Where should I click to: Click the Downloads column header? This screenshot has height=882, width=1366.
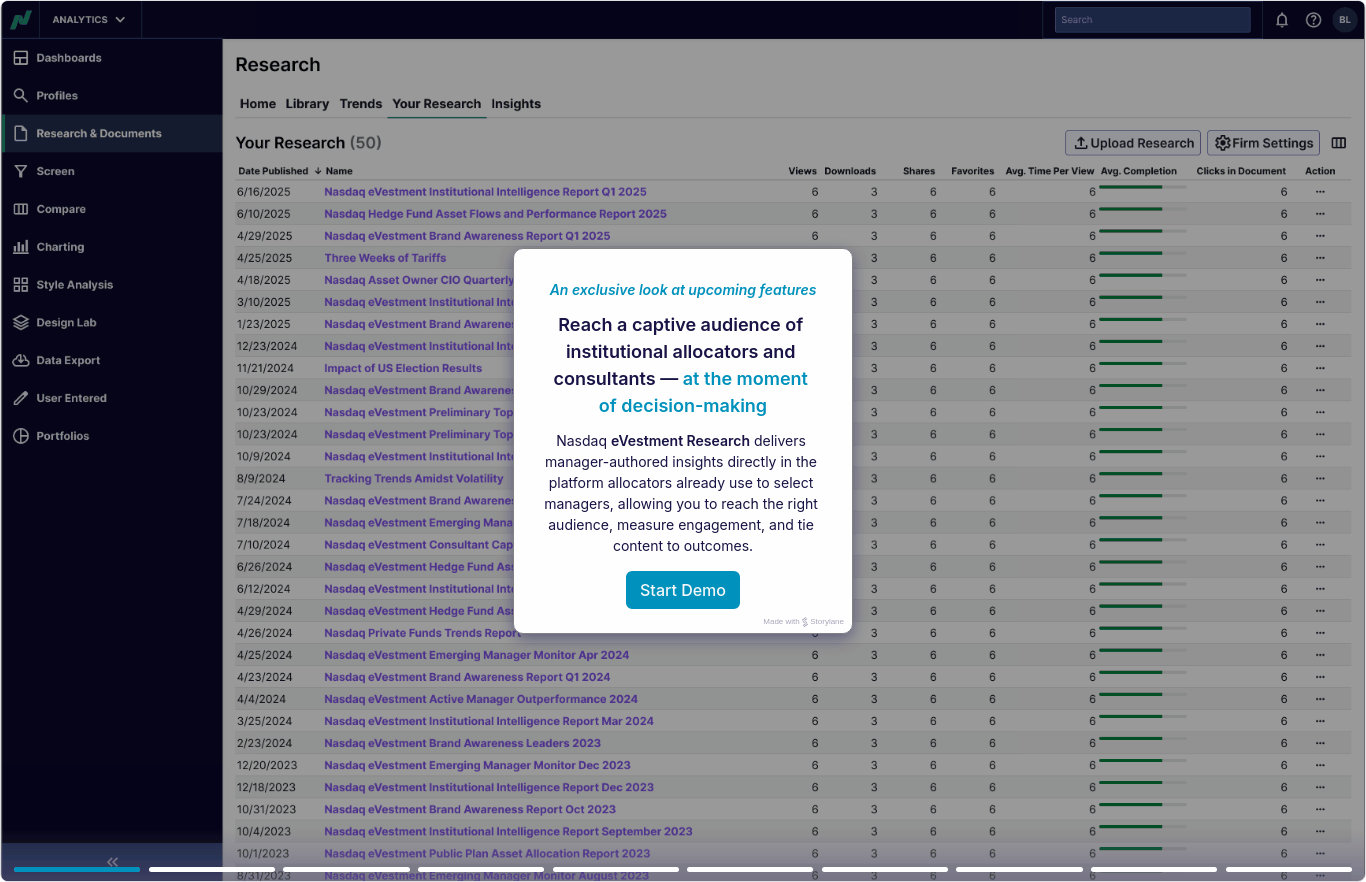point(850,171)
